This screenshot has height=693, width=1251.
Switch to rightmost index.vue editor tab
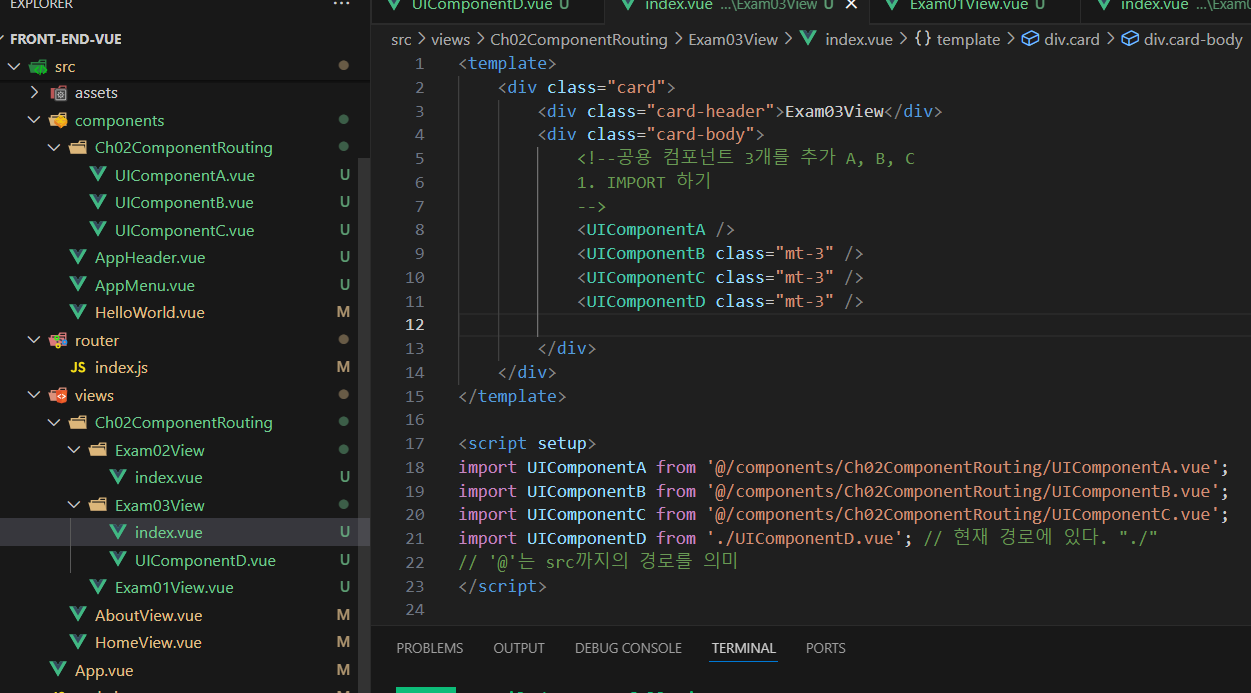1166,5
